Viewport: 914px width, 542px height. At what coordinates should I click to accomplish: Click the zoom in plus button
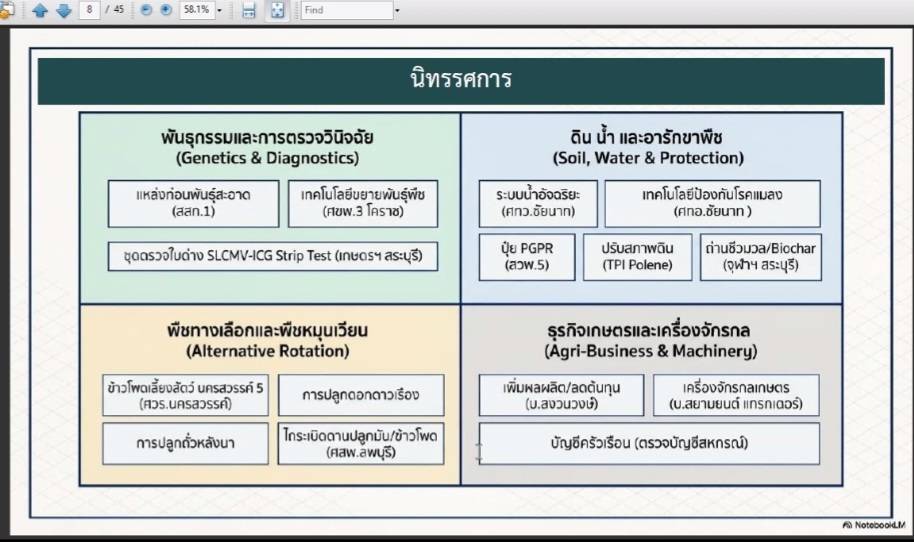(165, 11)
